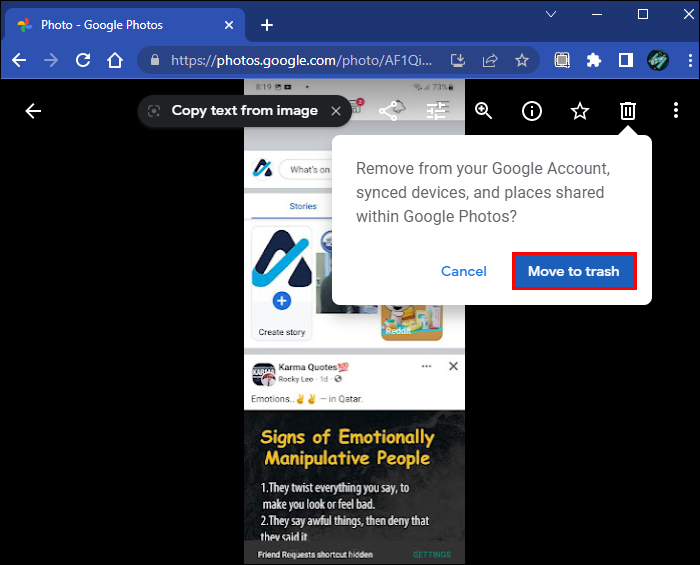Screen dimensions: 700x565
Task: Click the Reddit story thumbnail
Action: (412, 322)
